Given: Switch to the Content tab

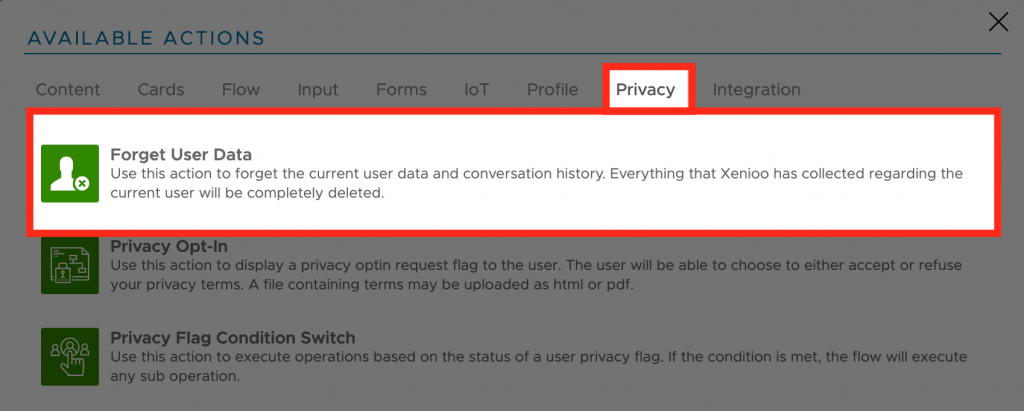Looking at the screenshot, I should tap(68, 90).
